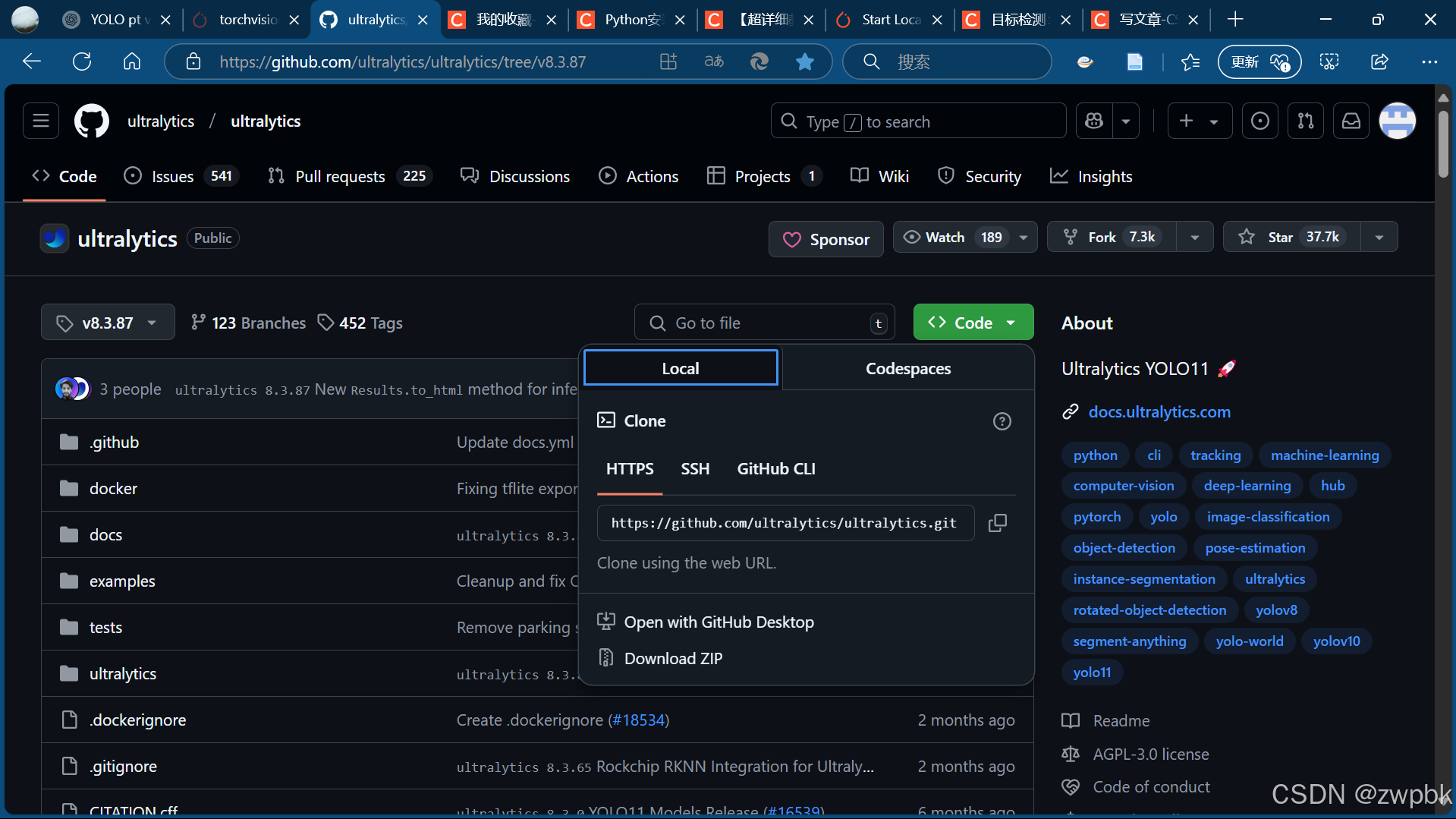Select the SSH clone option
The width and height of the screenshot is (1456, 819).
tap(695, 469)
